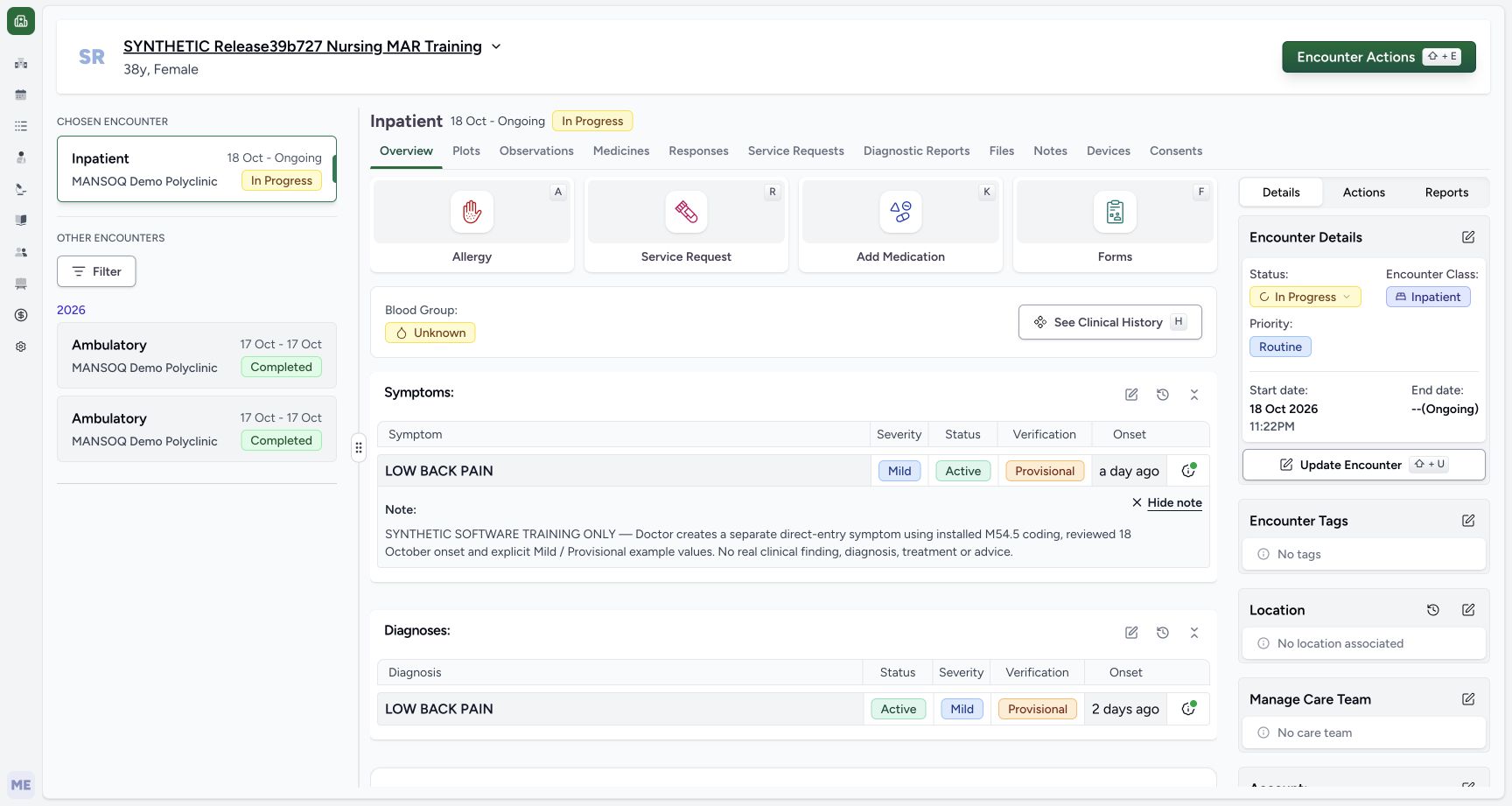1512x806 pixels.
Task: Open the list icon in left sidebar
Action: 21,126
